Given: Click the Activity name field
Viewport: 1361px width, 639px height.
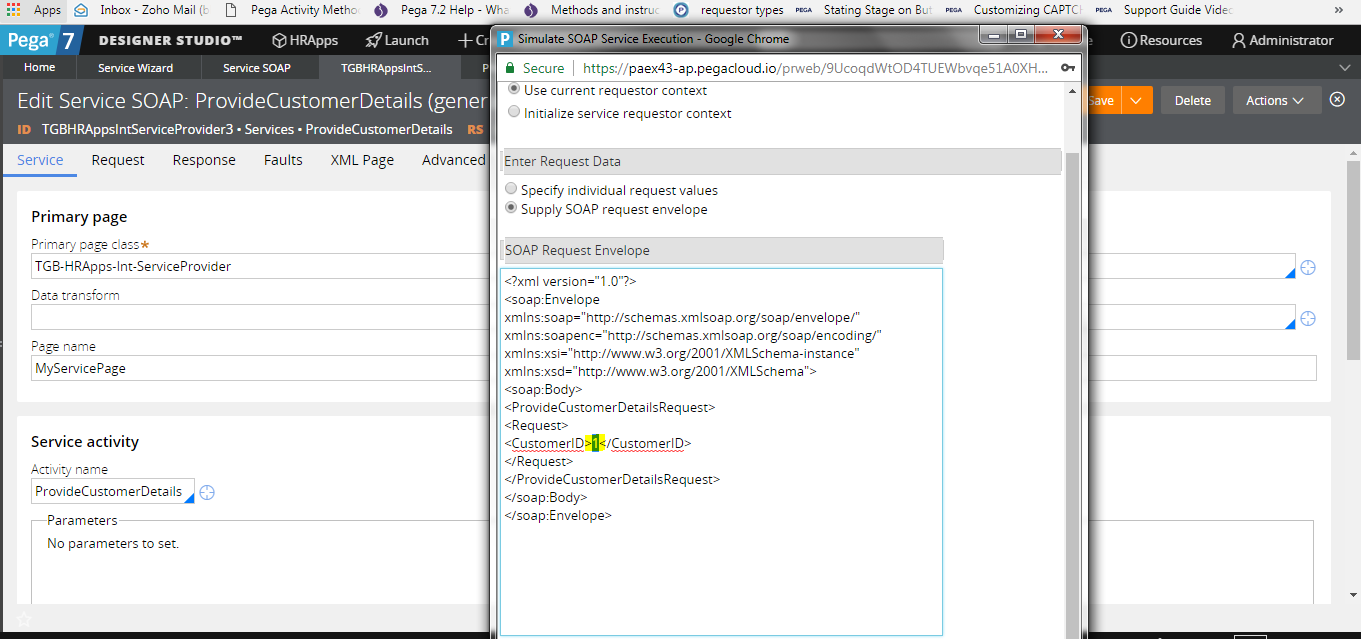Looking at the screenshot, I should point(113,491).
